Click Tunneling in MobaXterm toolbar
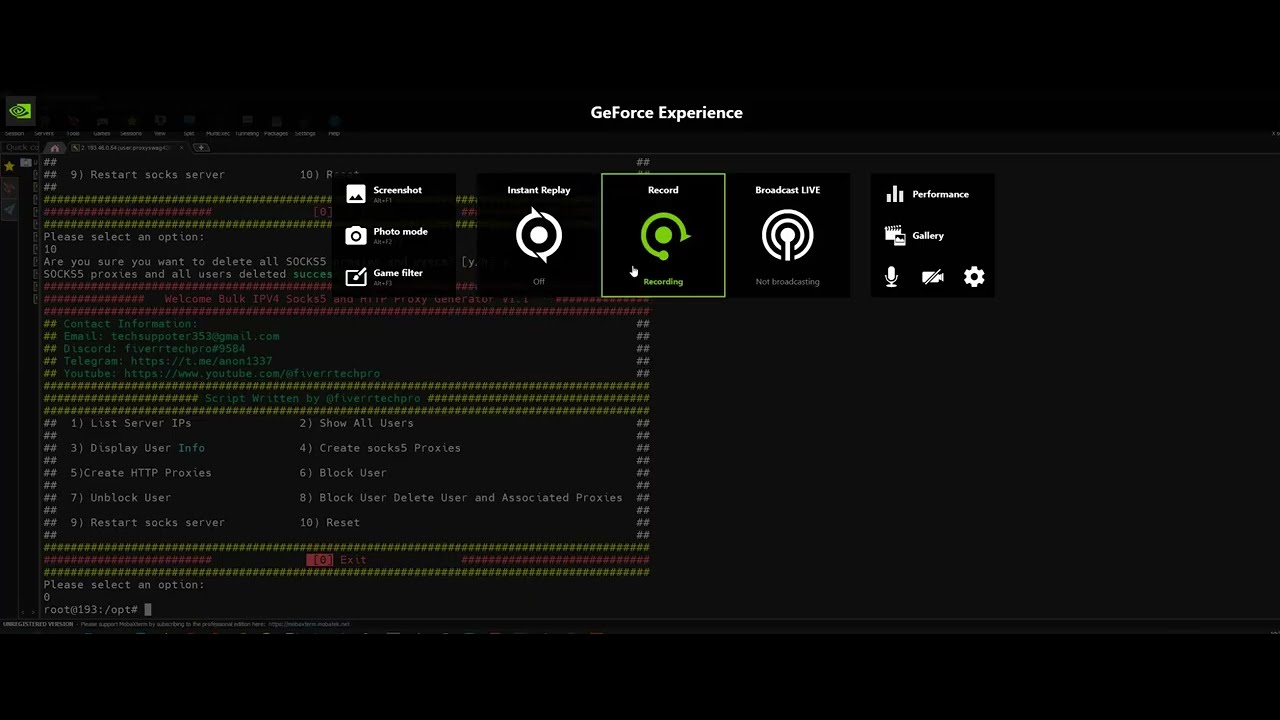The height and width of the screenshot is (720, 1280). pyautogui.click(x=247, y=129)
